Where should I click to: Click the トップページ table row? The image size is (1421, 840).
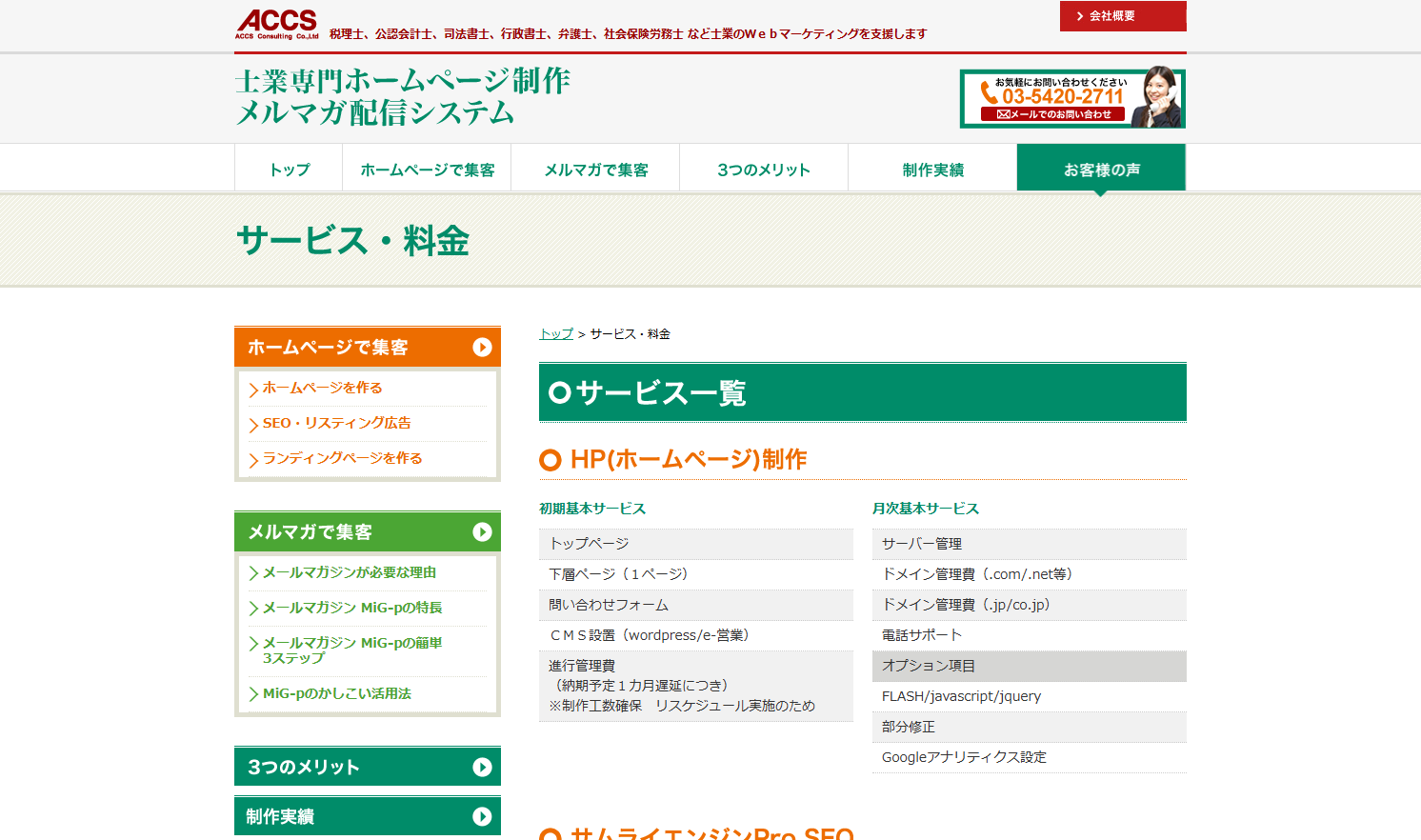click(696, 544)
